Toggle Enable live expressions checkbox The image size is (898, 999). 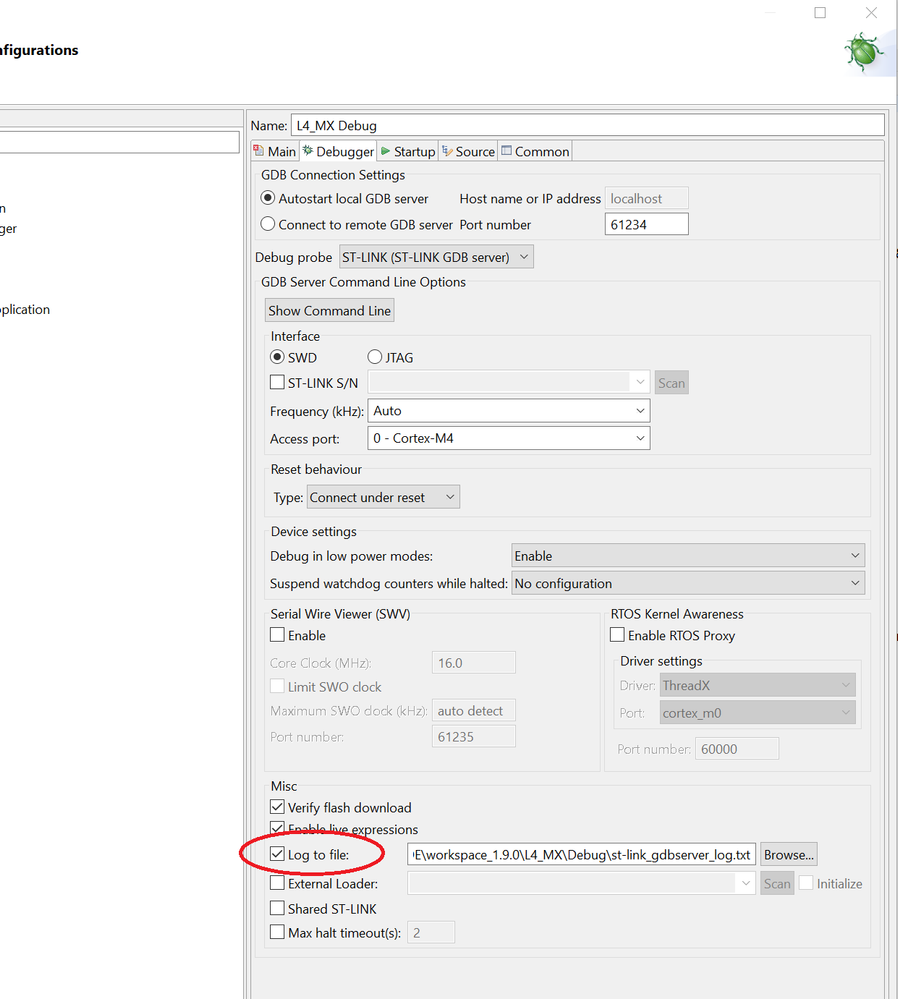click(x=277, y=829)
